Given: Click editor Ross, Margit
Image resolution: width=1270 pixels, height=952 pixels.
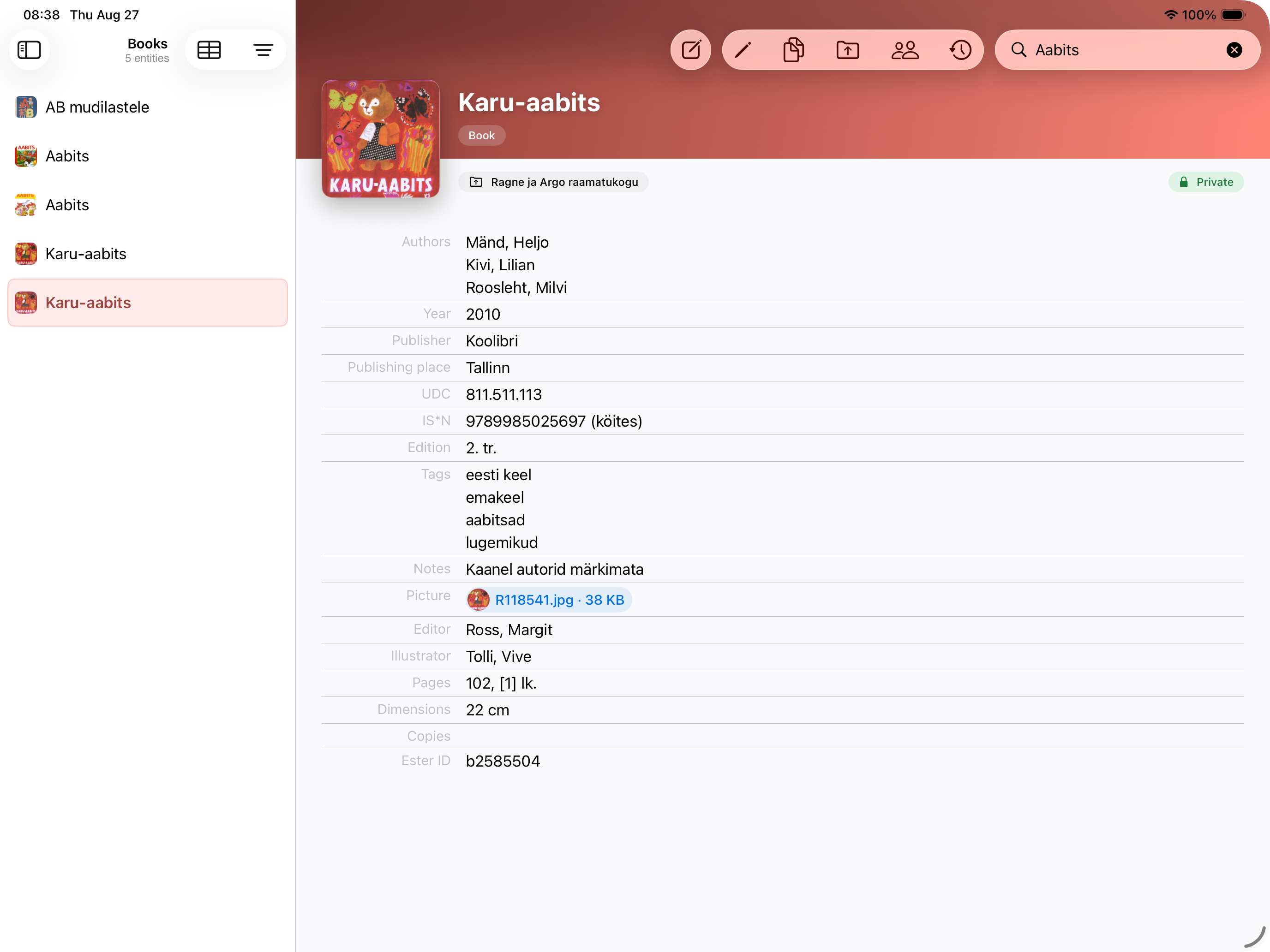Looking at the screenshot, I should 509,630.
